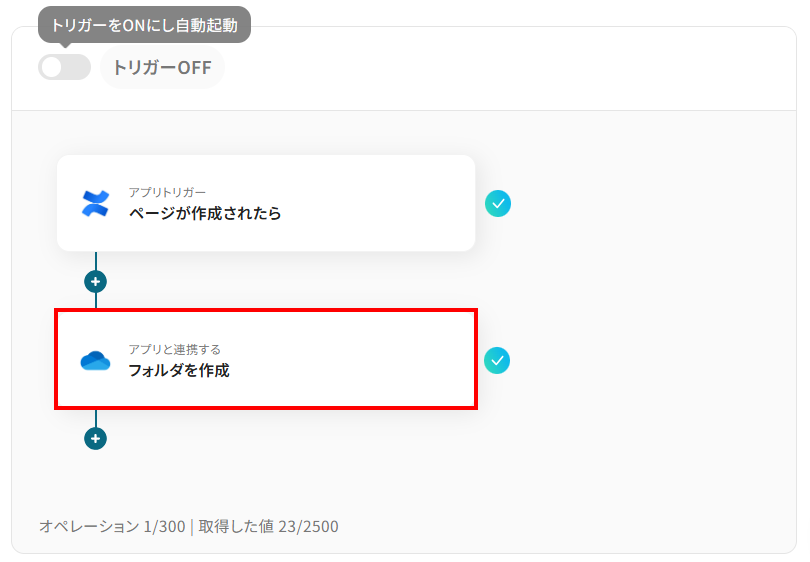Click the オペレーション 1/300 counter
This screenshot has width=810, height=562.
click(112, 526)
